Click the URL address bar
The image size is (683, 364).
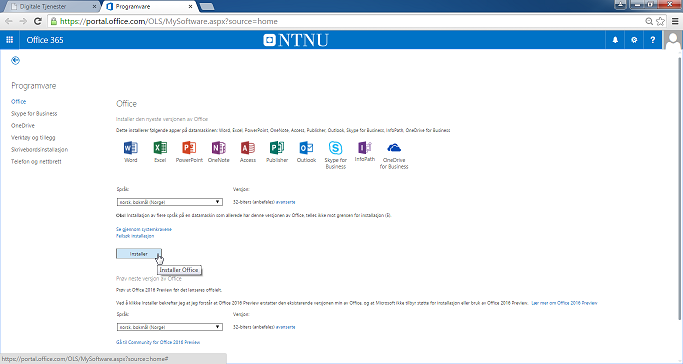pos(348,21)
